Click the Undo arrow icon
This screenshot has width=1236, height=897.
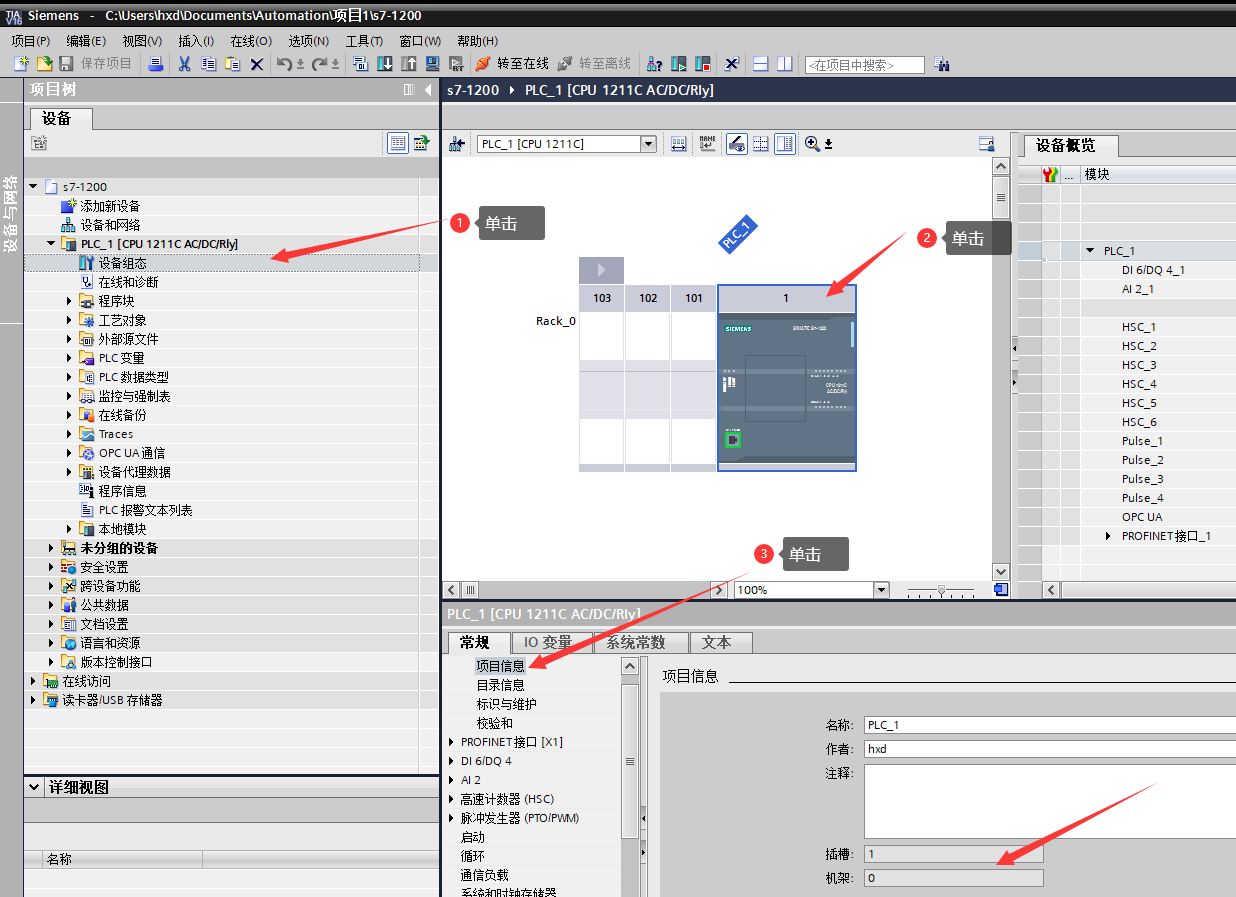coord(285,64)
